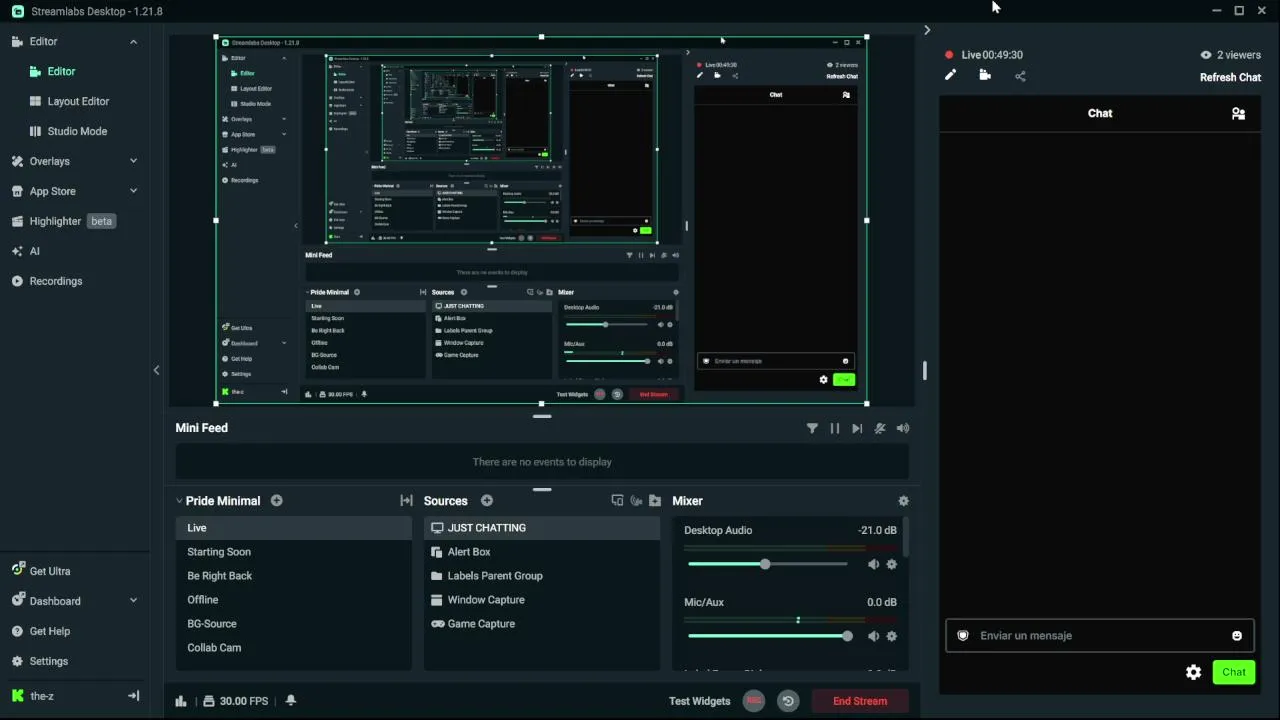Click the Get Ultra sidebar item
The height and width of the screenshot is (720, 1280).
(x=41, y=571)
